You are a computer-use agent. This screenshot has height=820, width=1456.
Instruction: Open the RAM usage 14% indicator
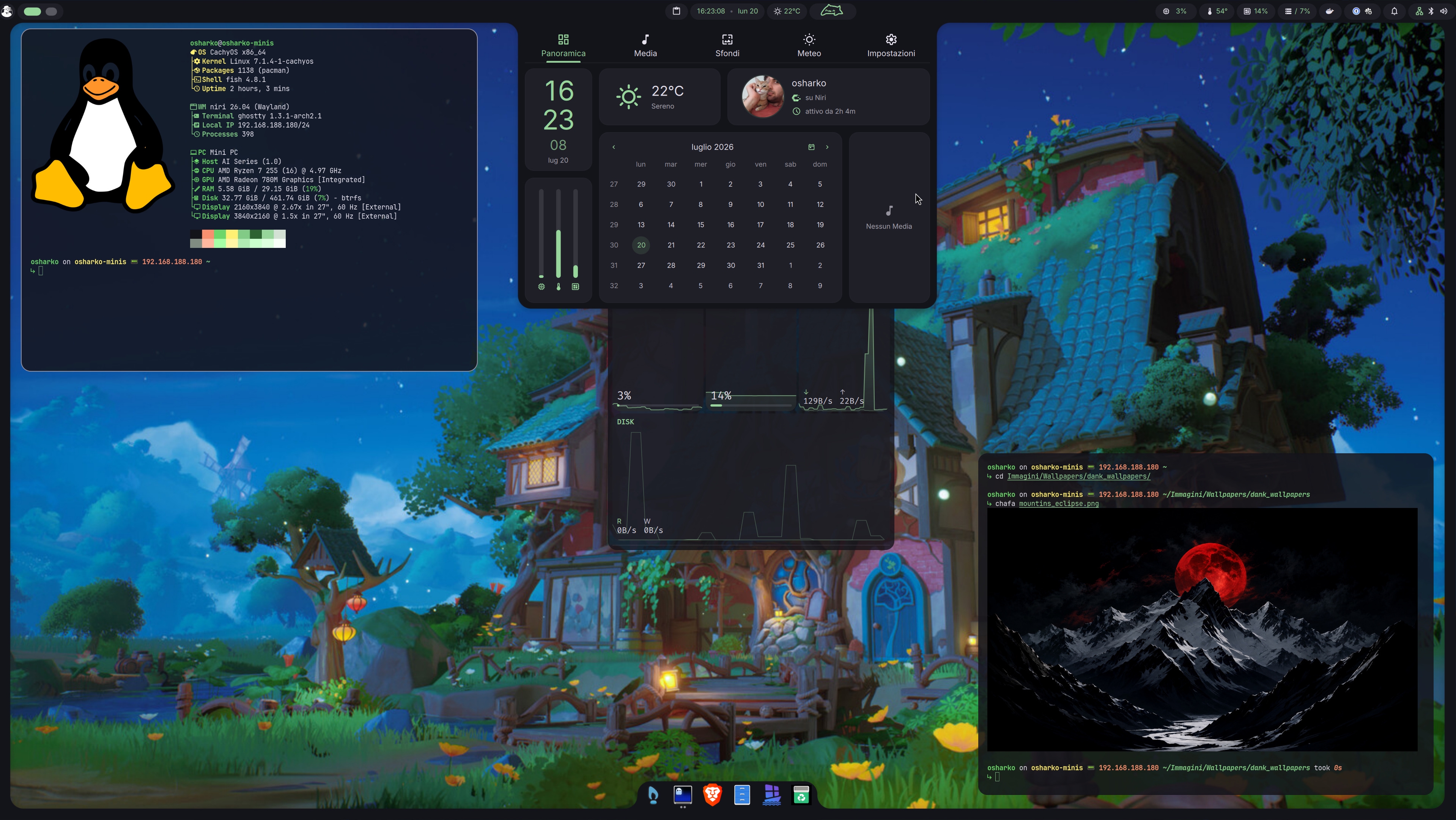(1255, 11)
